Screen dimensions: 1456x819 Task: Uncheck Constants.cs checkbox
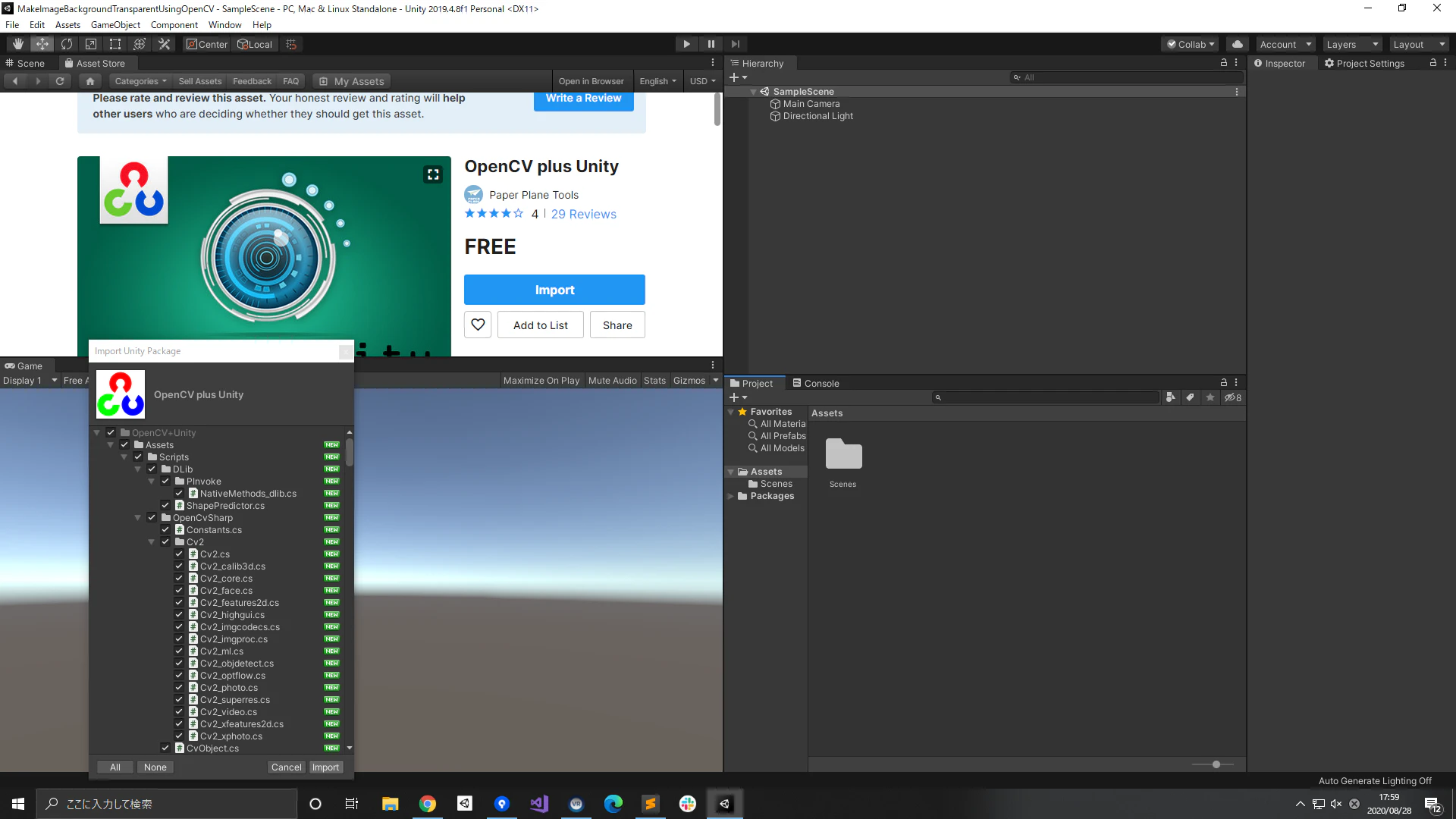(x=165, y=530)
